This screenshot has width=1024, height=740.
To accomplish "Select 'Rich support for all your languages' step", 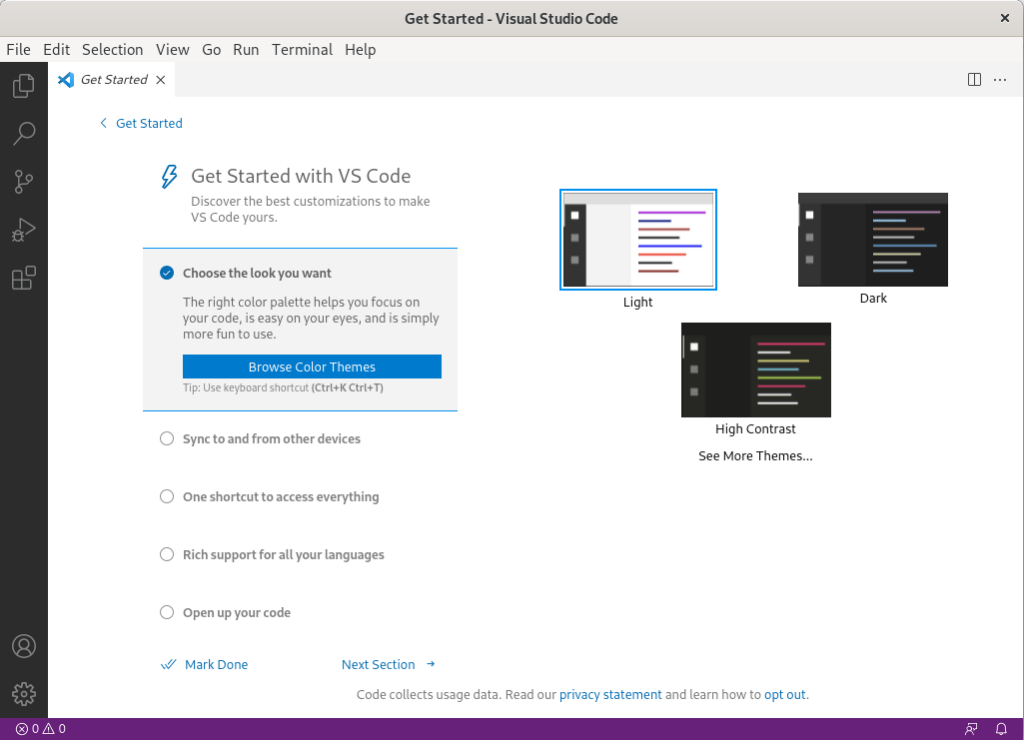I will [x=283, y=555].
